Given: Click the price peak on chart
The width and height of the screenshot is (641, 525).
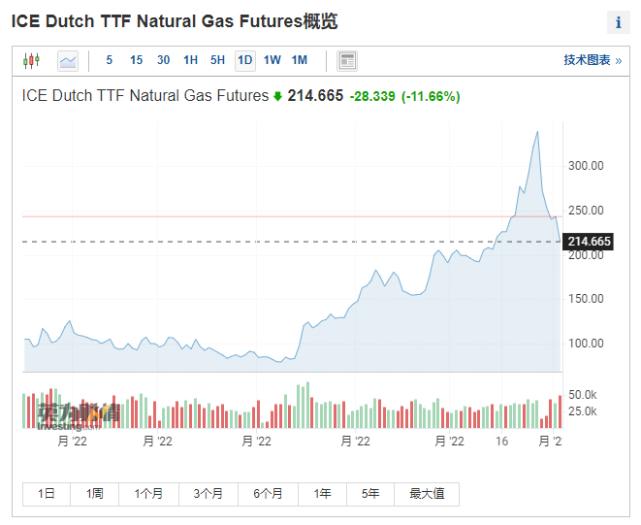Looking at the screenshot, I should [x=538, y=132].
